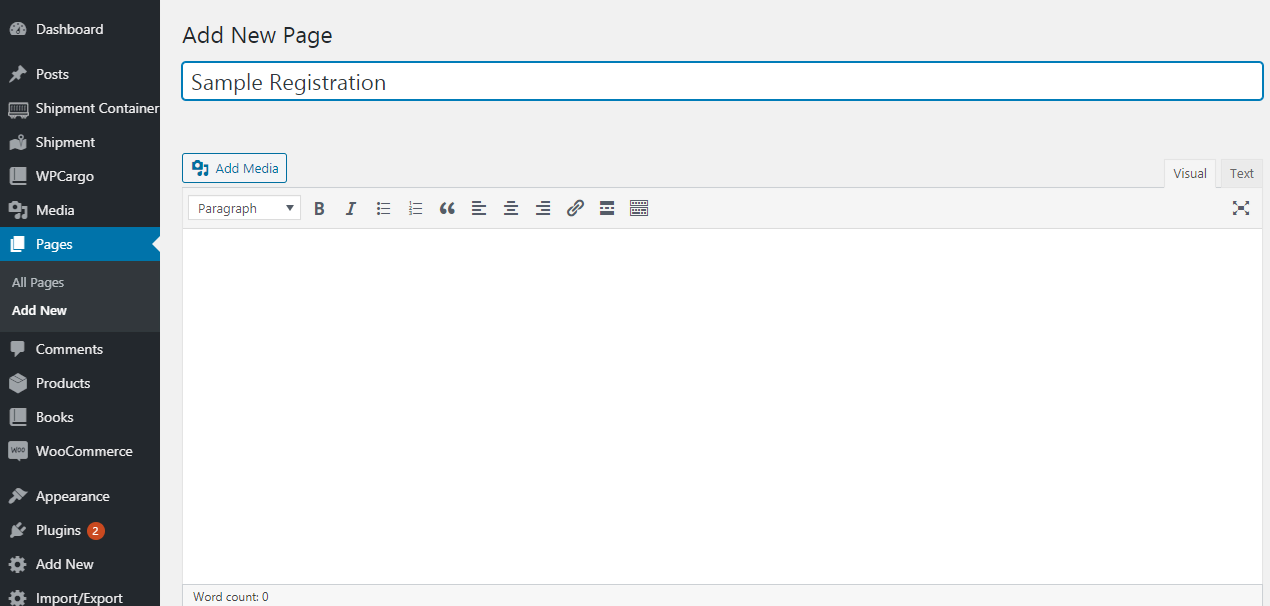
Task: Enable distraction-free writing mode
Action: coord(1241,208)
